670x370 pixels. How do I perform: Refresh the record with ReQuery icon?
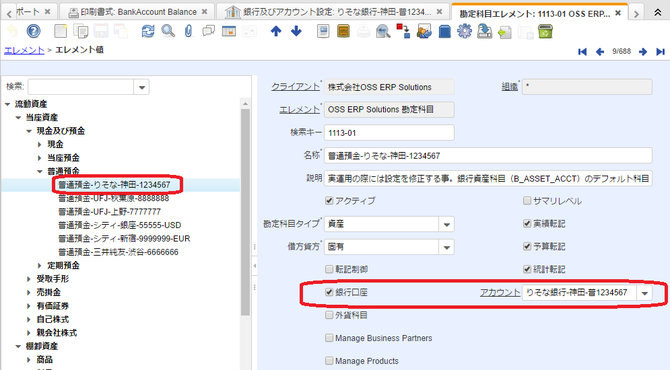[x=148, y=31]
